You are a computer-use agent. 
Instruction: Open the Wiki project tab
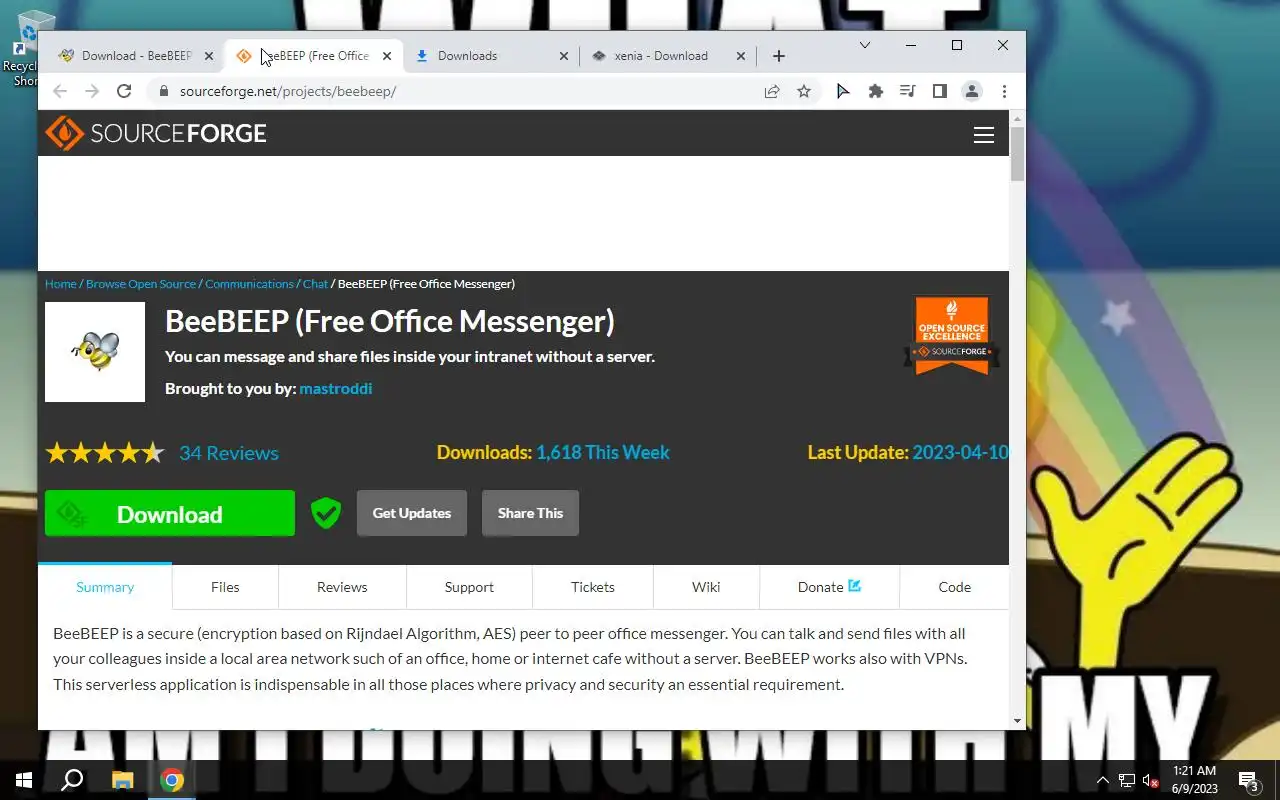pos(706,587)
